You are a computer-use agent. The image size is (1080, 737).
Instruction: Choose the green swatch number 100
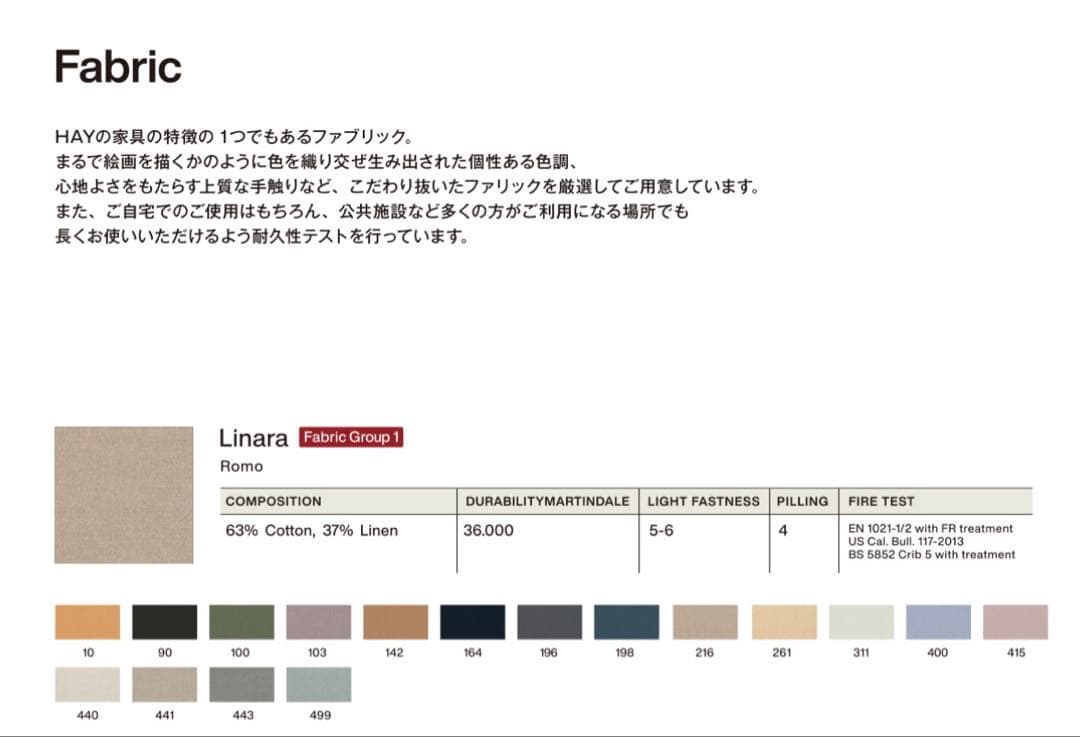tap(241, 622)
